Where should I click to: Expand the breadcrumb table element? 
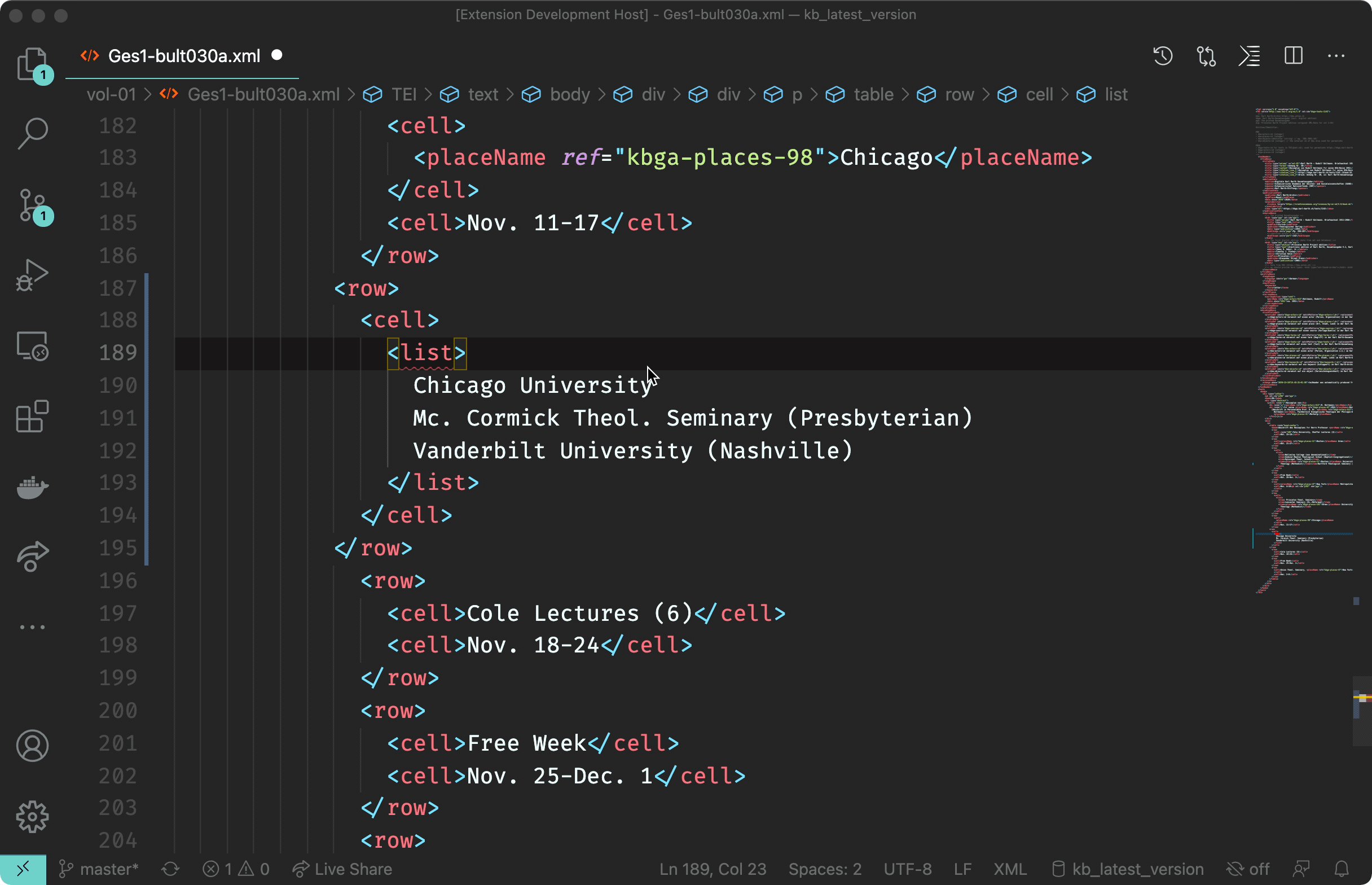pos(873,94)
